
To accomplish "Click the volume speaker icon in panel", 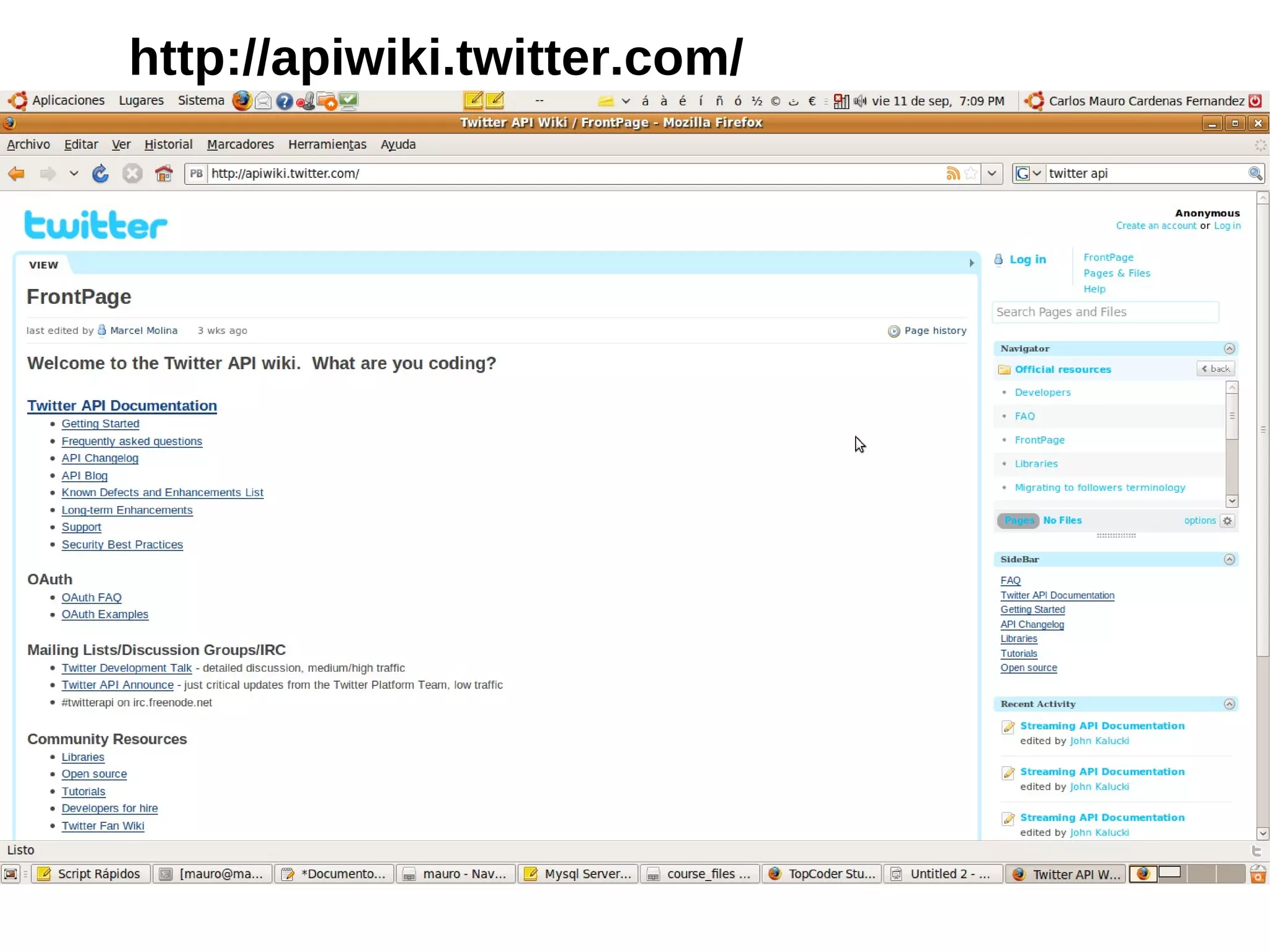I will pos(860,101).
